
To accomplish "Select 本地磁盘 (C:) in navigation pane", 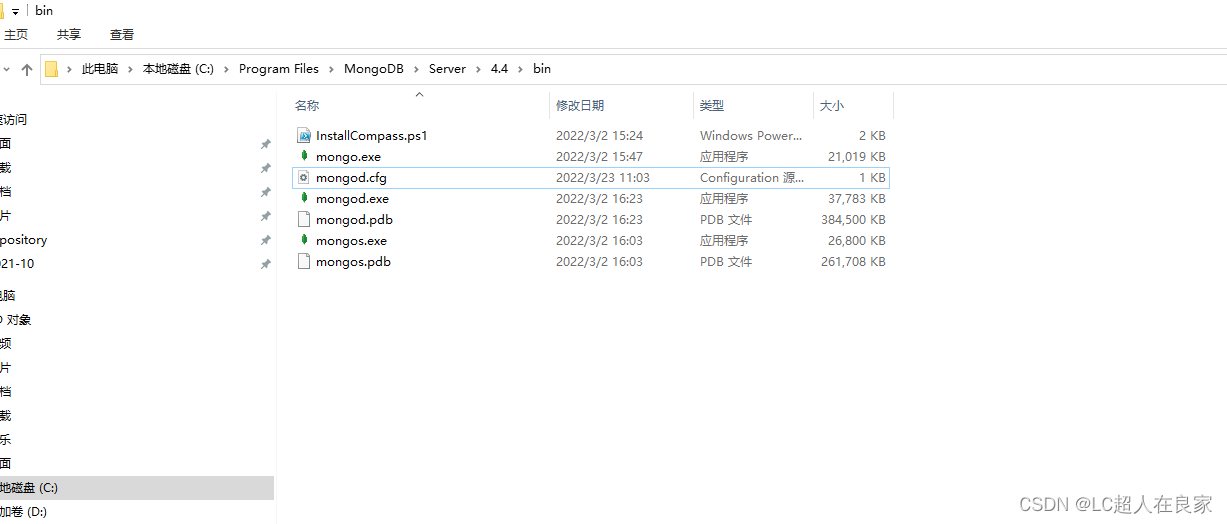I will (136, 488).
